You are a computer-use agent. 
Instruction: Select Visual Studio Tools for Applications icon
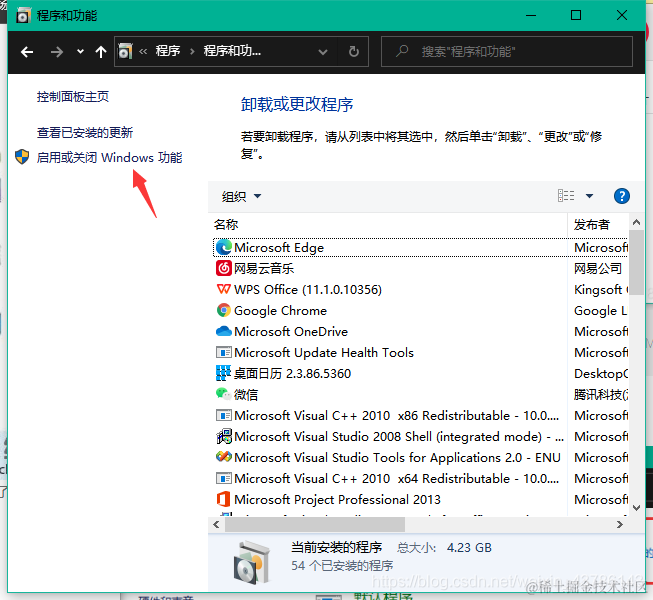[224, 457]
